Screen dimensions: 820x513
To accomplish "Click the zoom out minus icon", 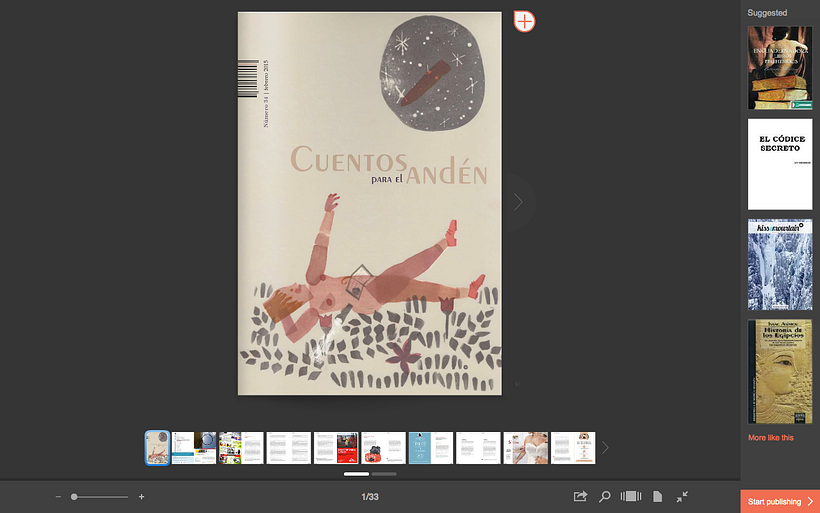I will point(58,497).
